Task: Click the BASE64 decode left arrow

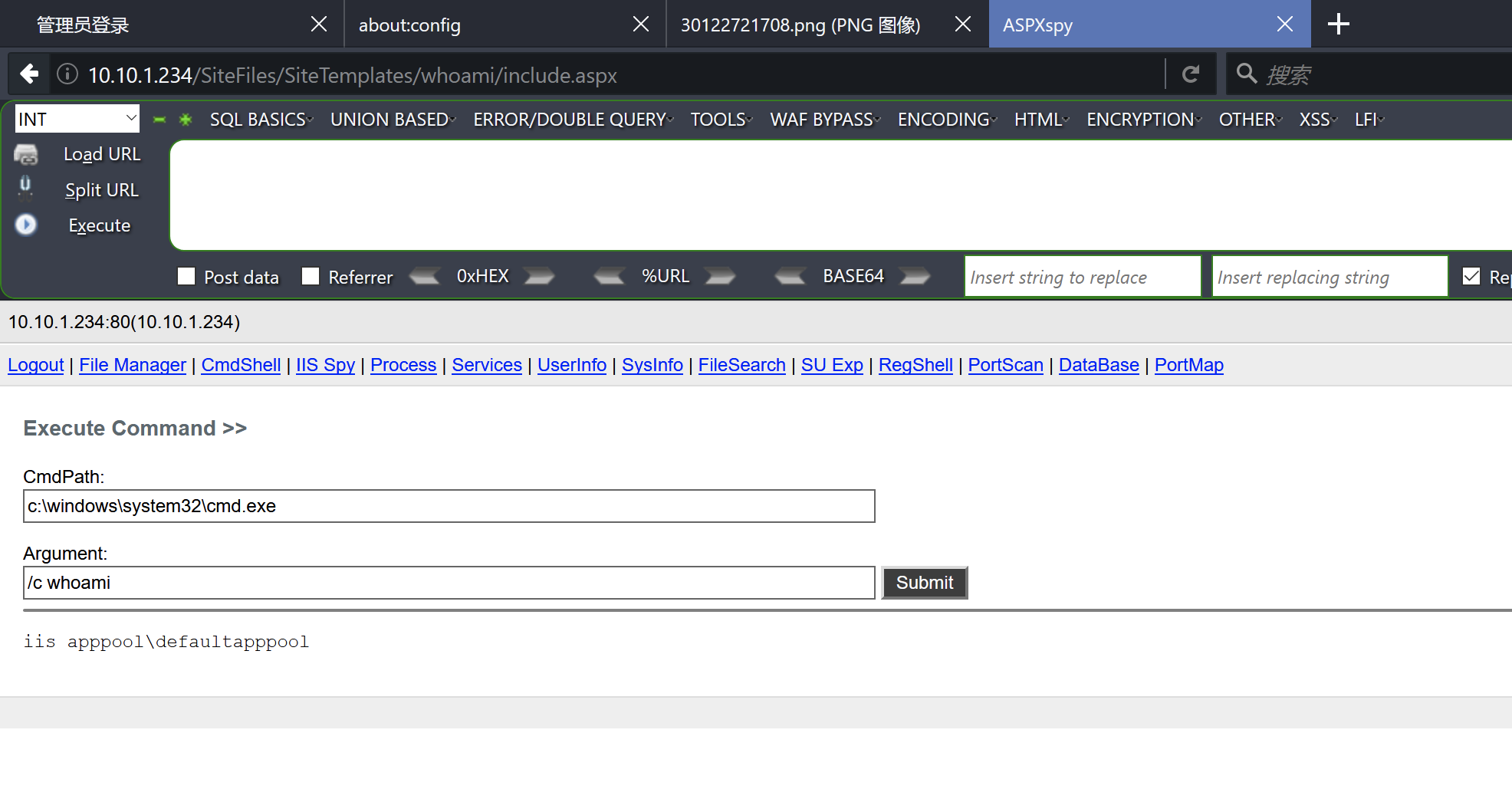Action: tap(791, 276)
